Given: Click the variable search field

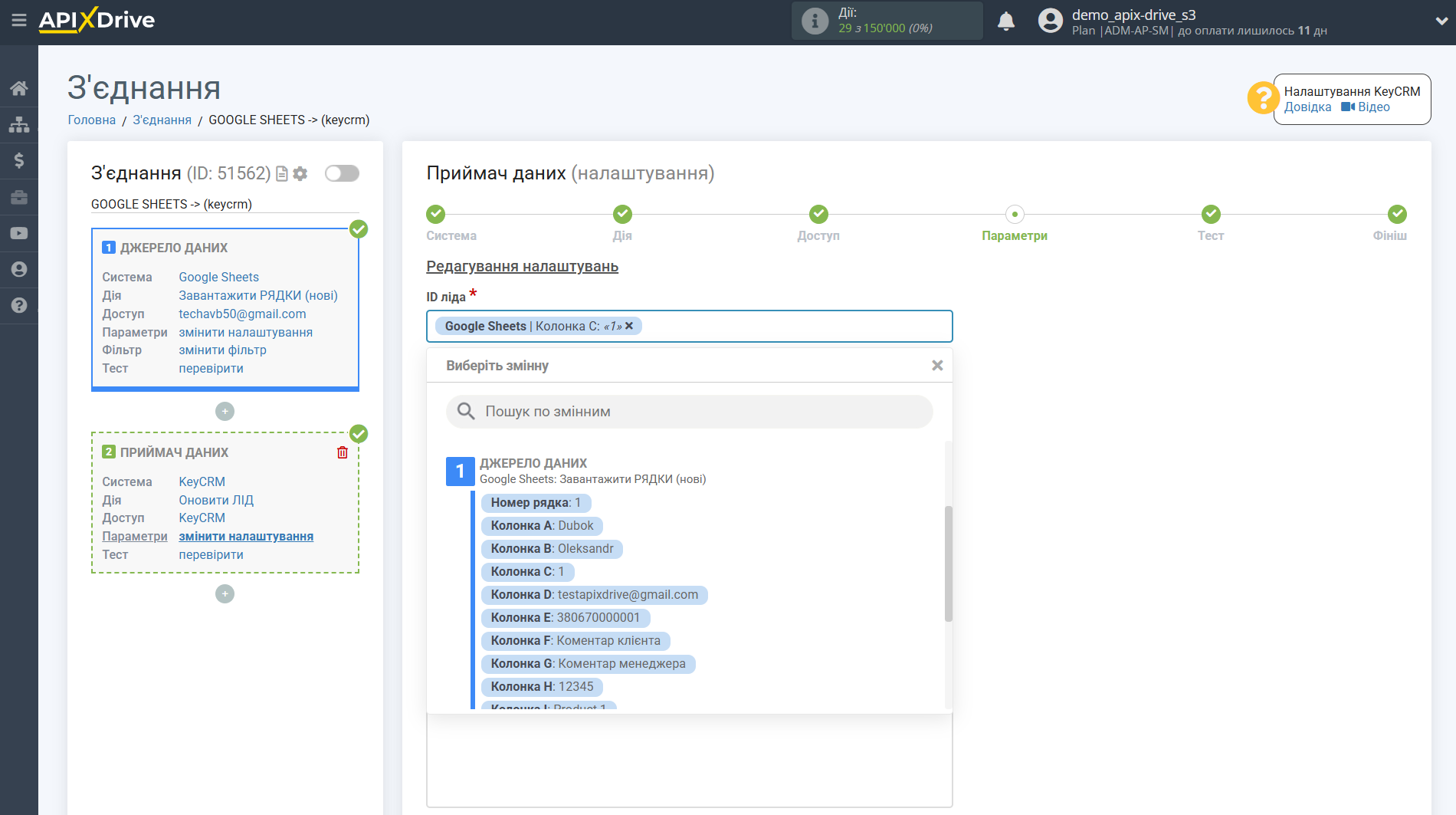Looking at the screenshot, I should (689, 412).
